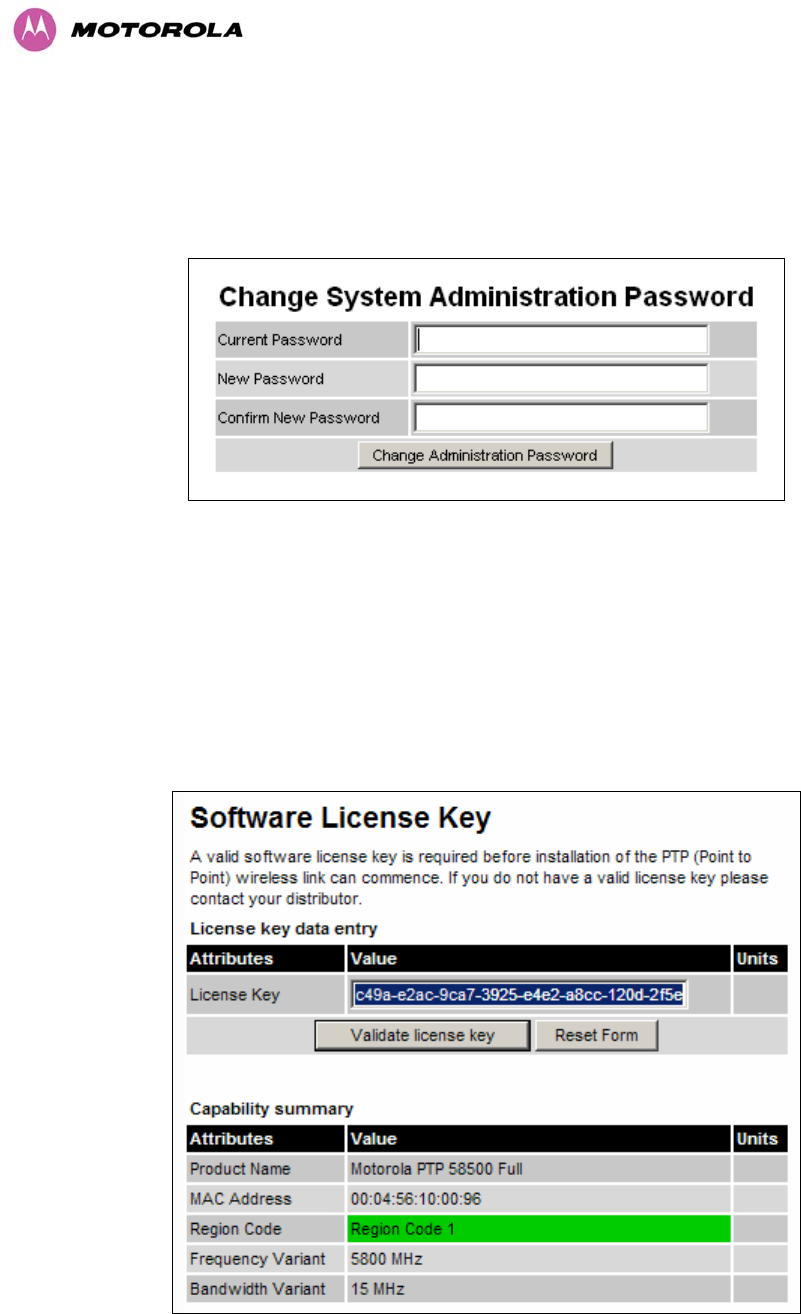The width and height of the screenshot is (801, 1314).
Task: Click the Region Code attribute label
Action: [x=235, y=1229]
